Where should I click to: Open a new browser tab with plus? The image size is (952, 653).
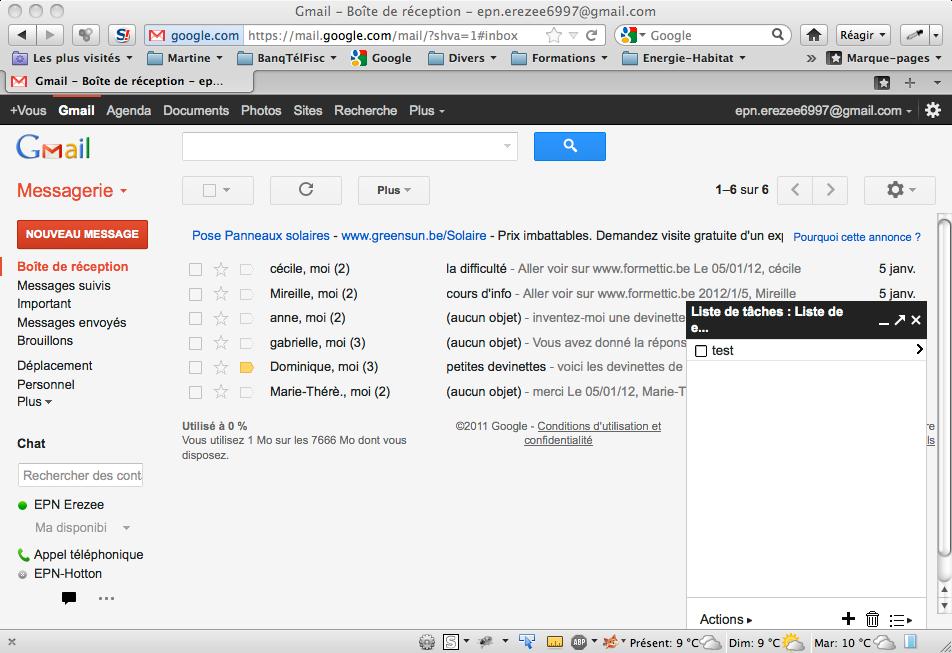[x=910, y=83]
